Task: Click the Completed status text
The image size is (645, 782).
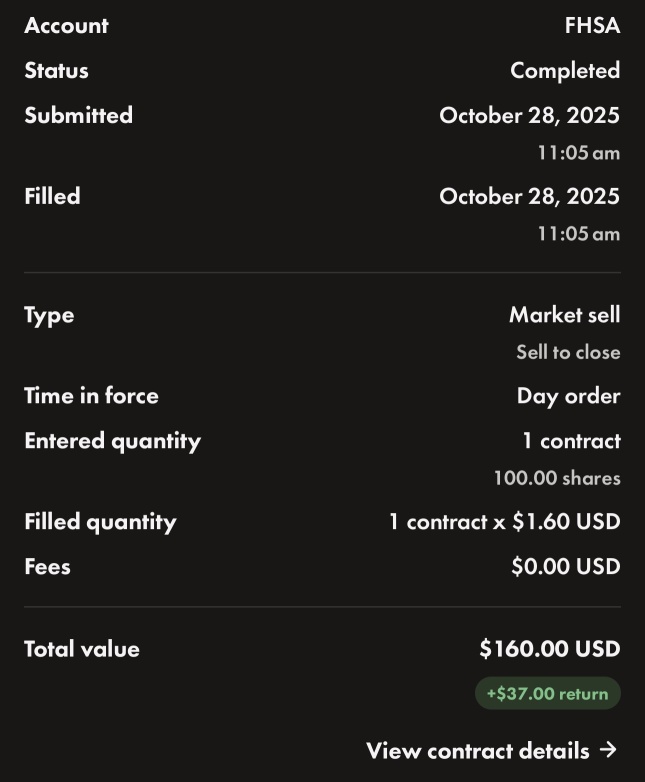Action: [x=565, y=71]
